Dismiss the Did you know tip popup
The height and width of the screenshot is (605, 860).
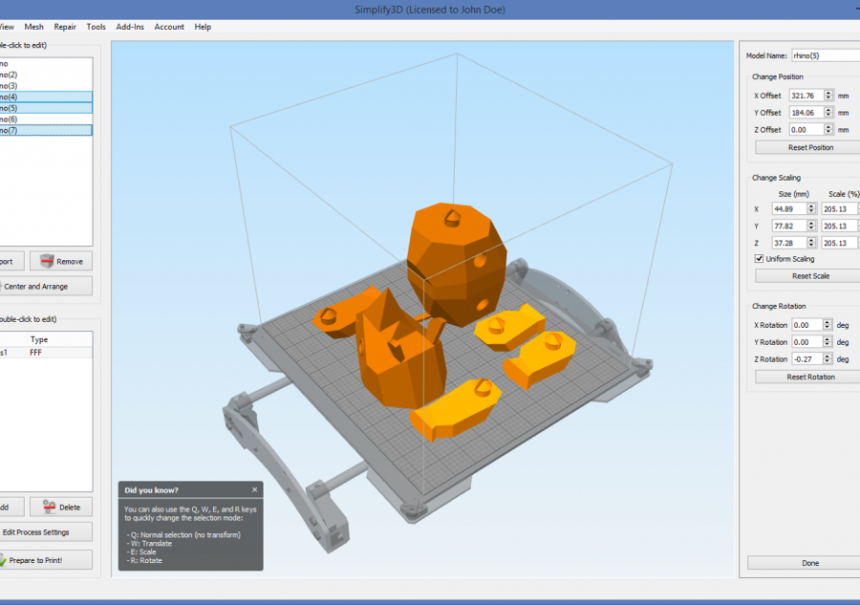254,490
